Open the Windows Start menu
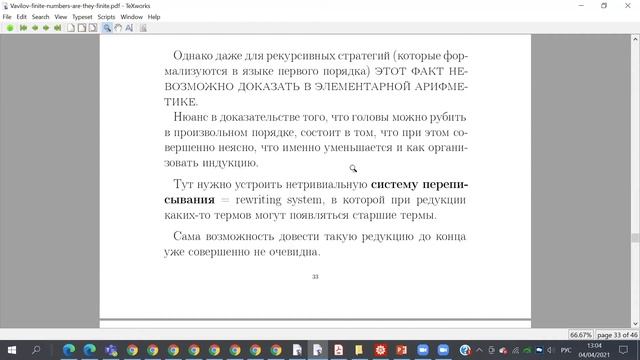The image size is (640, 360). 12,350
